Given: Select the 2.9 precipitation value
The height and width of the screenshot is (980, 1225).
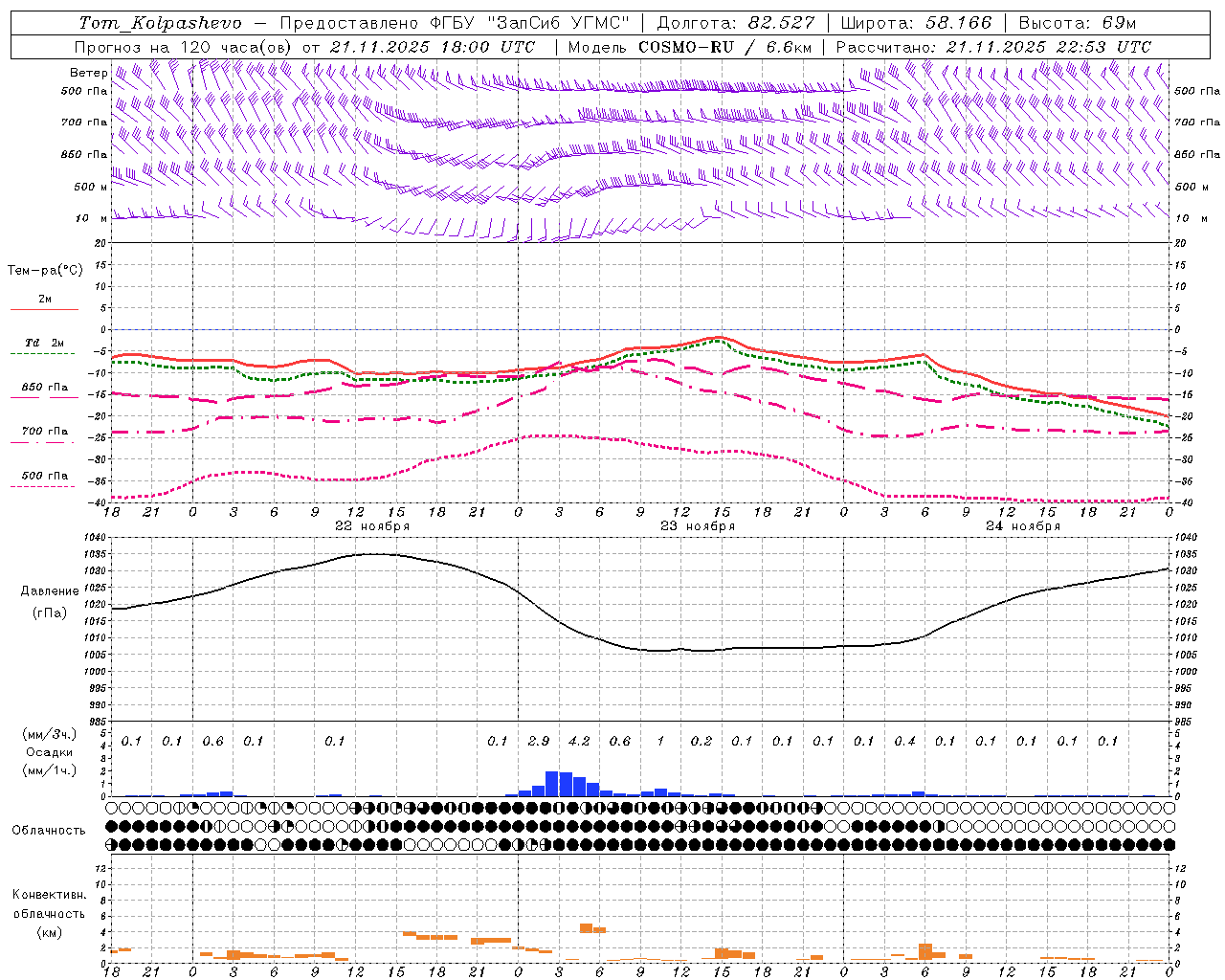Looking at the screenshot, I should [x=539, y=741].
